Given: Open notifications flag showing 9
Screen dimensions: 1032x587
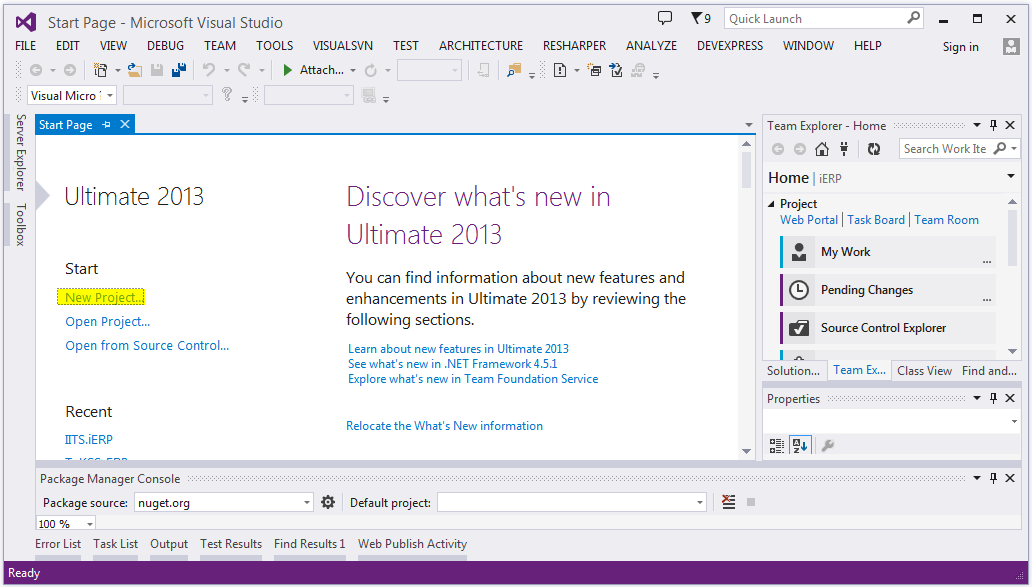Looking at the screenshot, I should point(701,18).
